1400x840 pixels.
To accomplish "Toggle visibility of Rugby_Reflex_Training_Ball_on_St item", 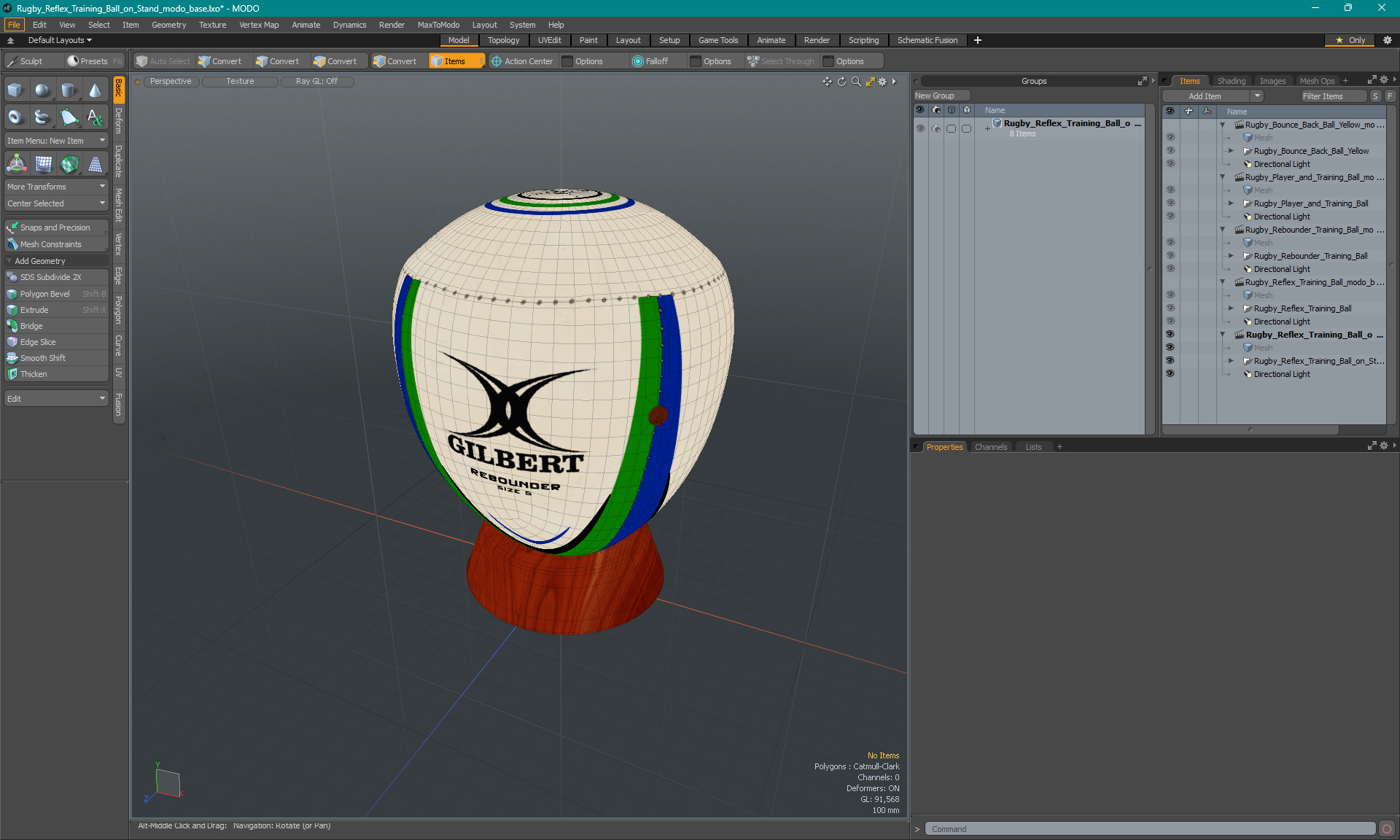I will click(1170, 361).
